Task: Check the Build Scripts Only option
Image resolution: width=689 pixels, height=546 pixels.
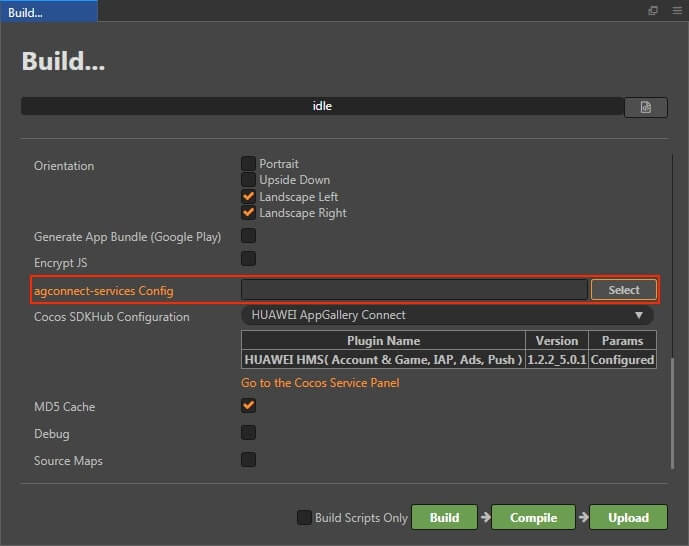Action: click(304, 518)
